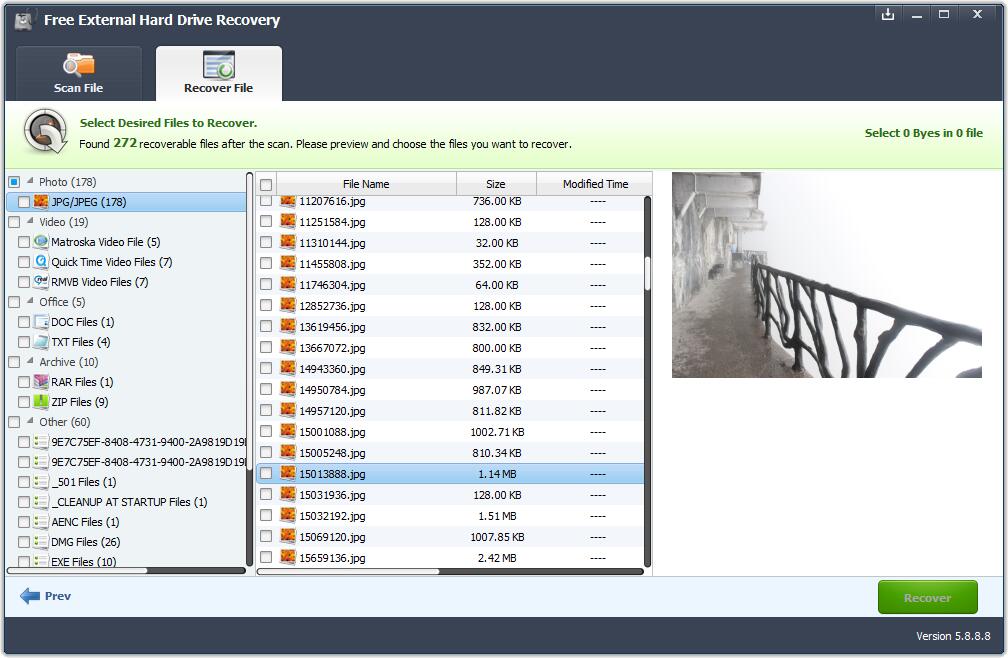Check the box for 15013888.jpg
1008x658 pixels.
click(266, 474)
